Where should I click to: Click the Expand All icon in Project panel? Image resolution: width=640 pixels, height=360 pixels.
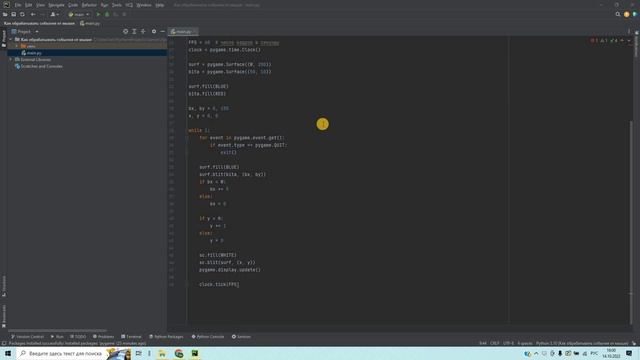click(x=134, y=31)
